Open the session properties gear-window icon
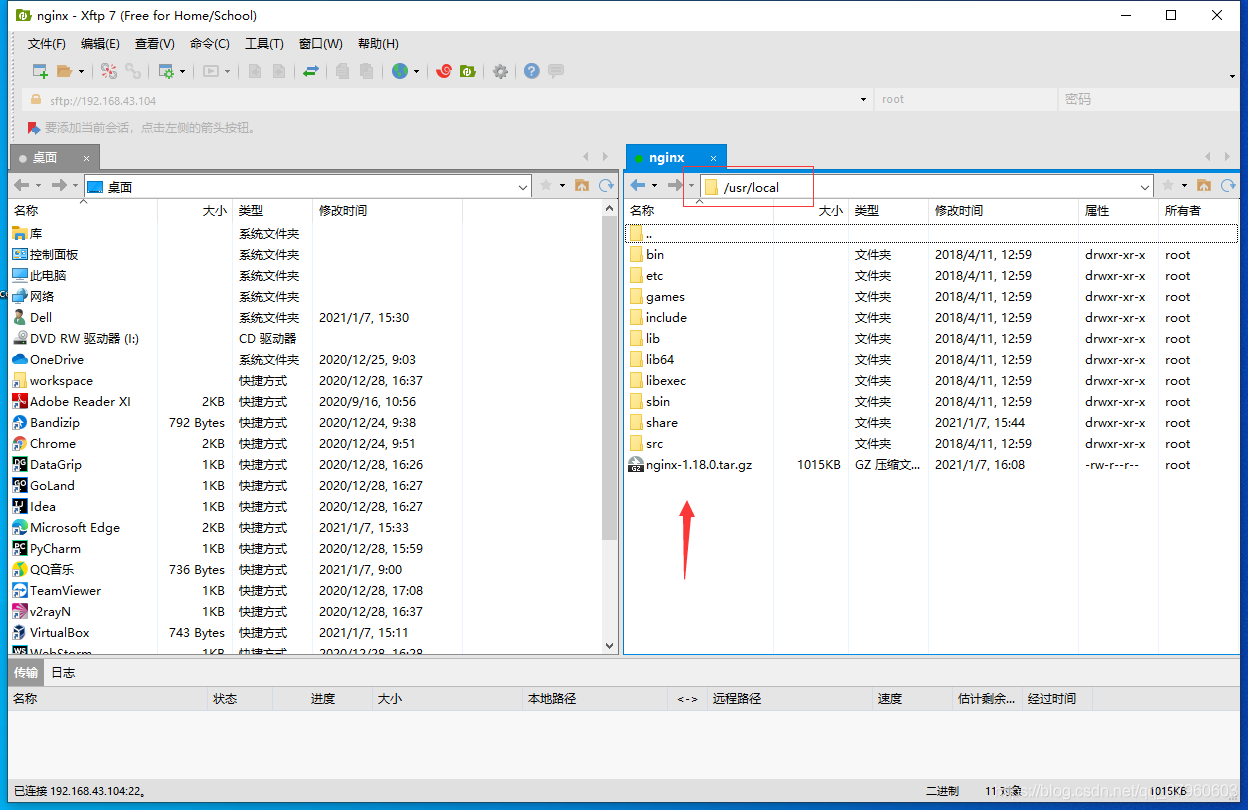Viewport: 1248px width, 810px height. [x=166, y=71]
